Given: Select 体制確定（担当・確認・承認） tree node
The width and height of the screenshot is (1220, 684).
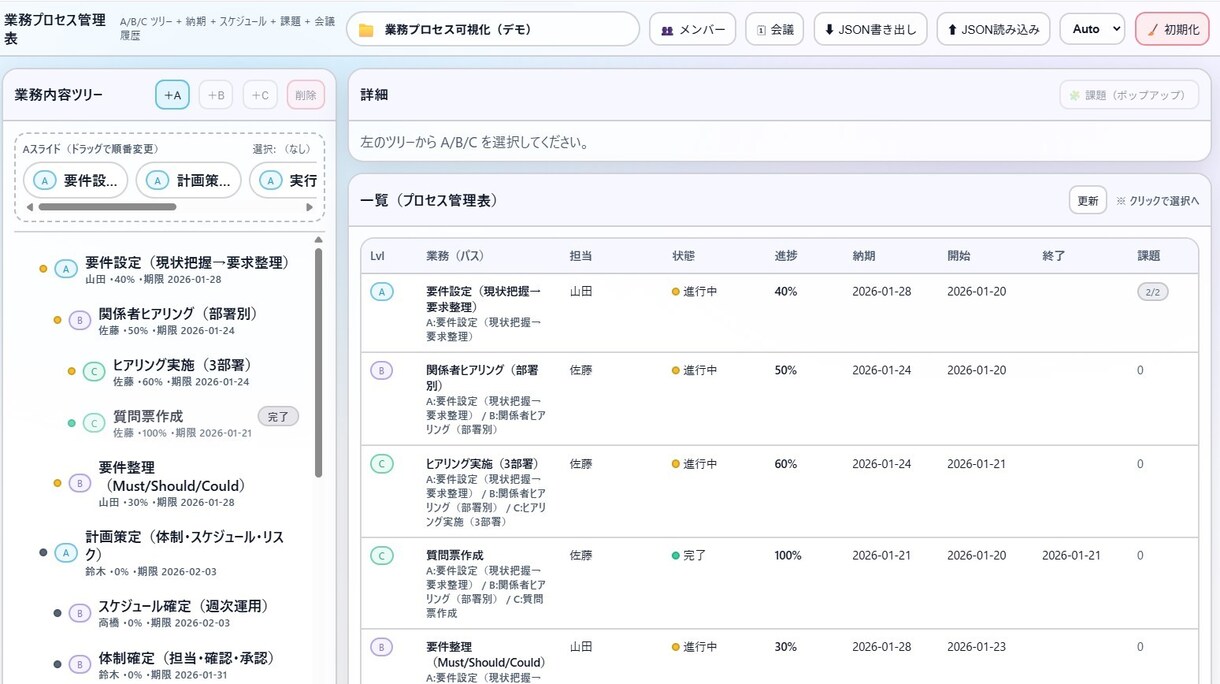Looking at the screenshot, I should click(x=186, y=658).
